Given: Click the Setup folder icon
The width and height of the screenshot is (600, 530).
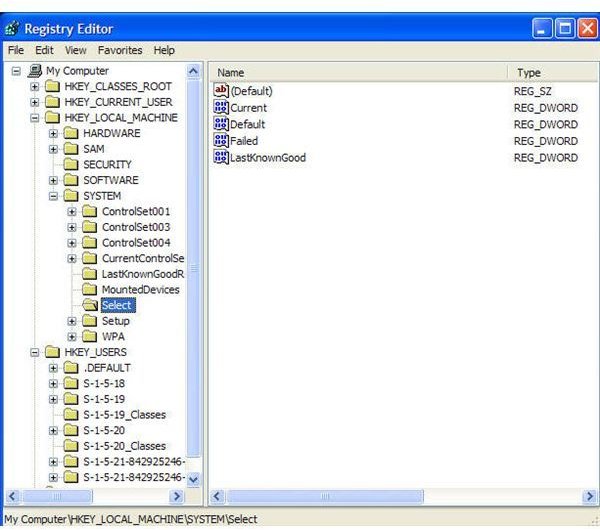Looking at the screenshot, I should click(x=90, y=321).
